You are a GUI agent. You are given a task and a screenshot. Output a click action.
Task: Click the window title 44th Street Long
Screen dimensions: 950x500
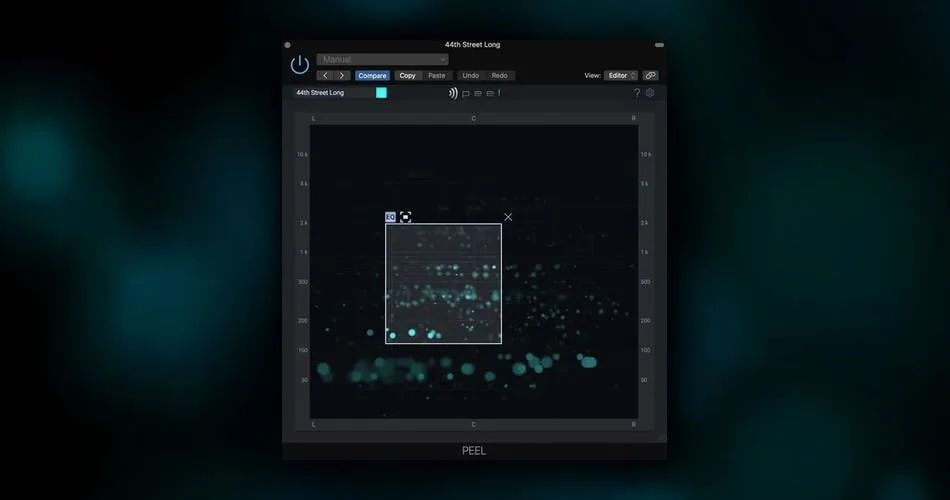[473, 45]
